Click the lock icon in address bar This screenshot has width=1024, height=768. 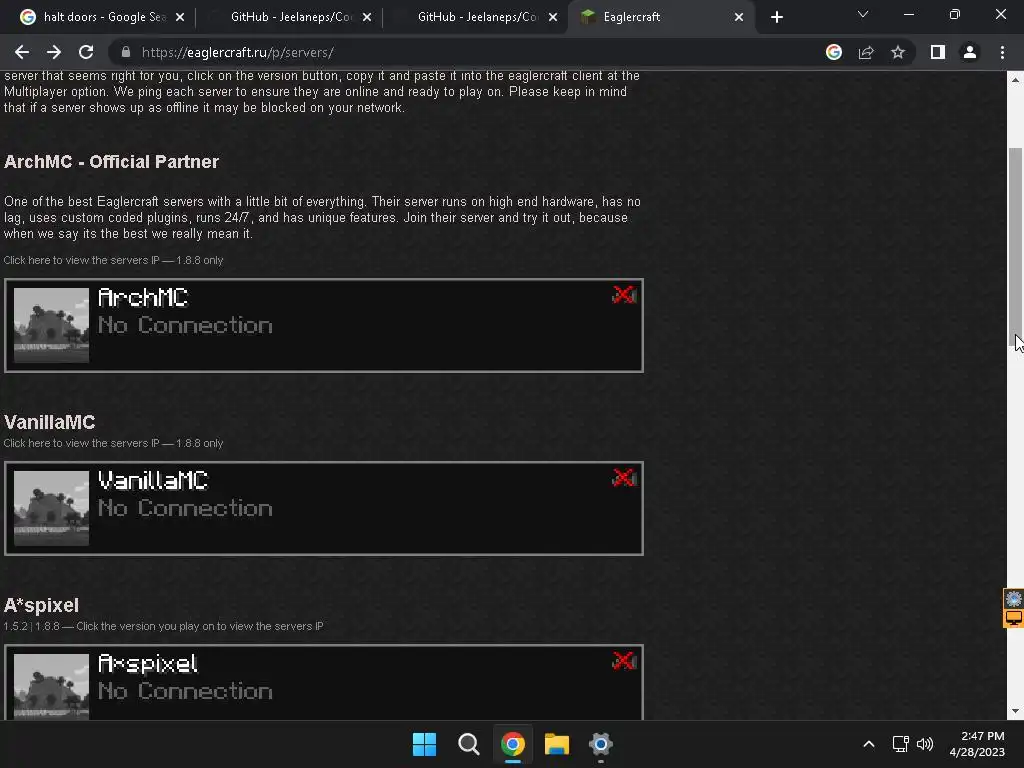(126, 52)
